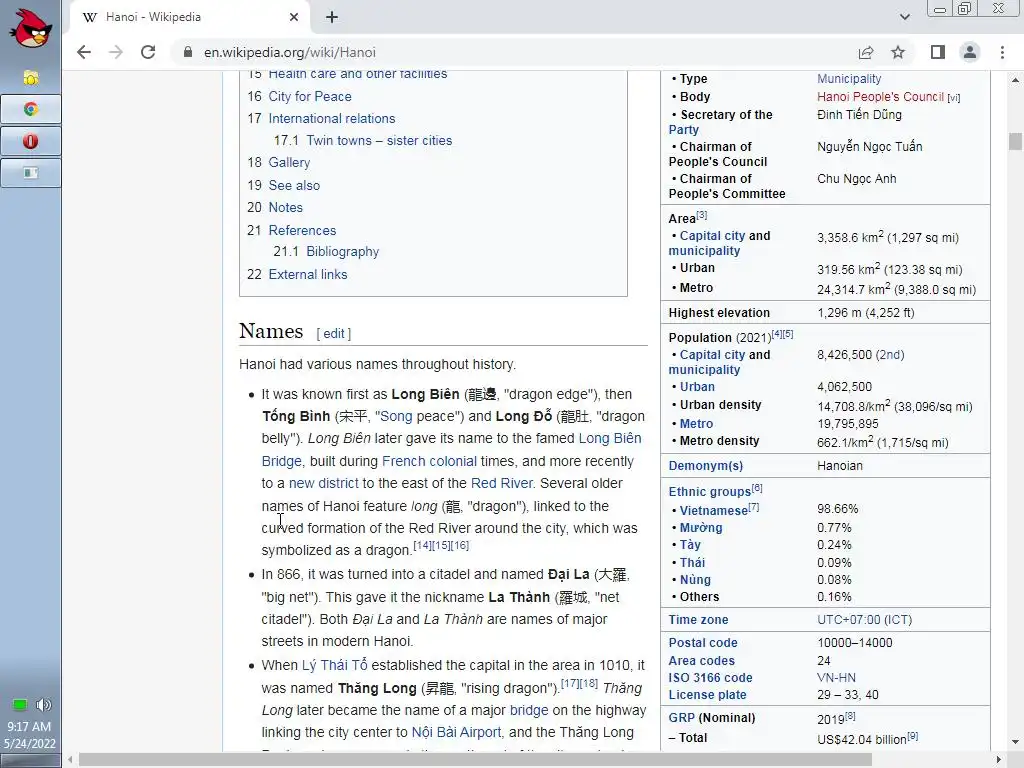Viewport: 1024px width, 768px height.
Task: Jump to References section
Action: (302, 231)
